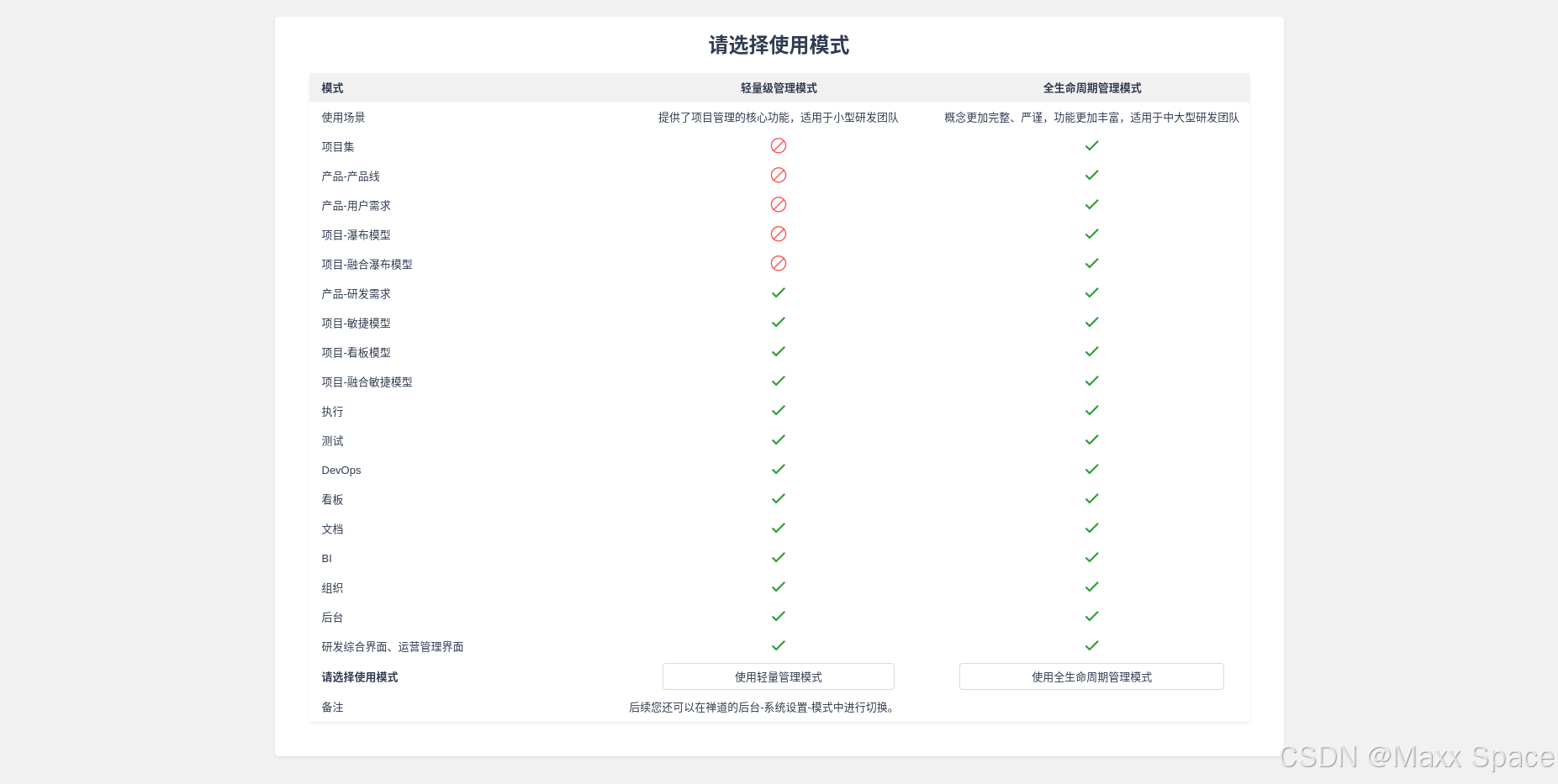Image resolution: width=1558 pixels, height=784 pixels.
Task: Click the 全生命周期 checkmark for 产品-用户需求
Action: pos(1091,204)
